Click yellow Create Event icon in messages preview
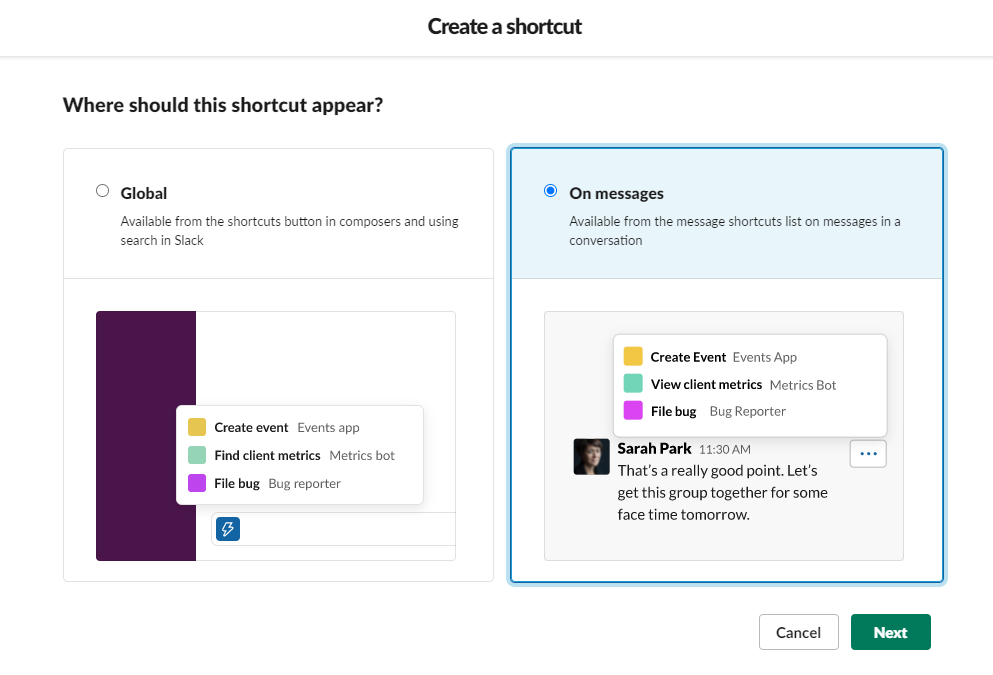Screen dimensions: 993x675 (633, 357)
